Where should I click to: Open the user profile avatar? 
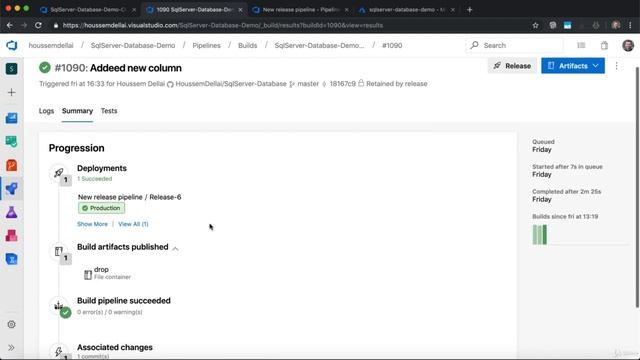click(628, 45)
